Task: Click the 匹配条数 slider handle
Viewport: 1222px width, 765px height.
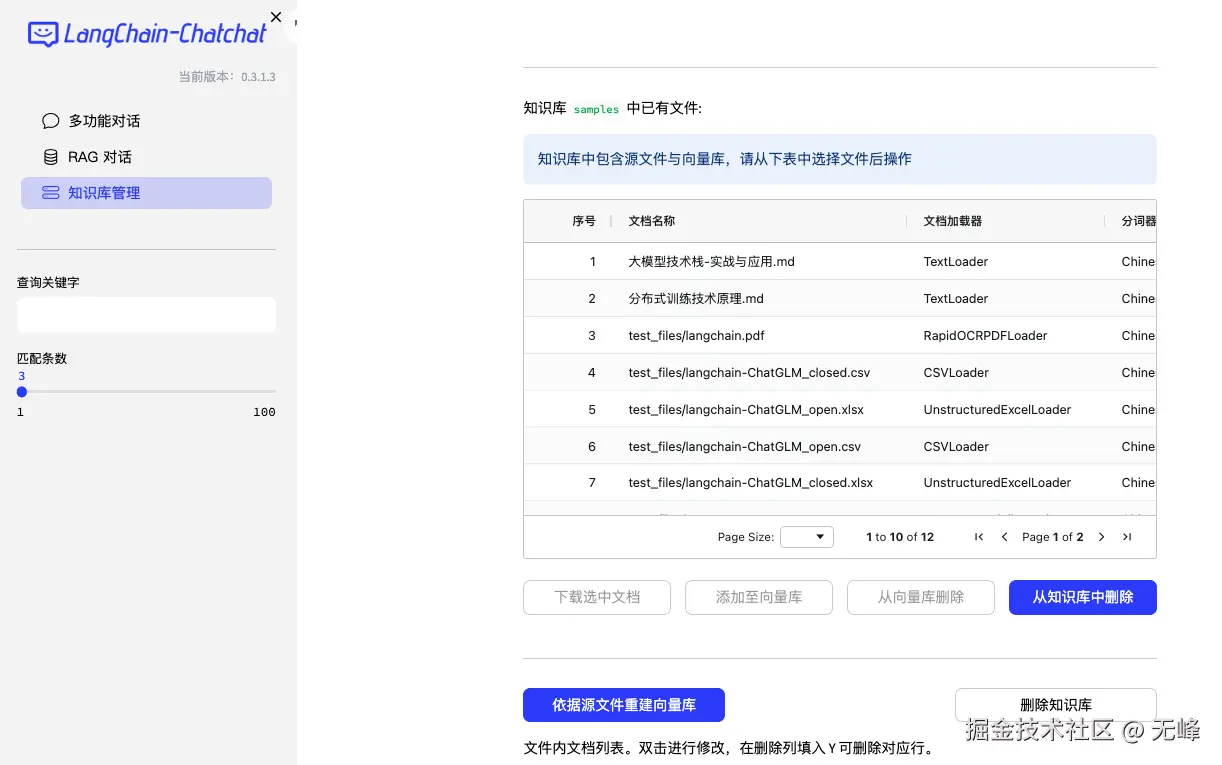Action: click(x=22, y=392)
